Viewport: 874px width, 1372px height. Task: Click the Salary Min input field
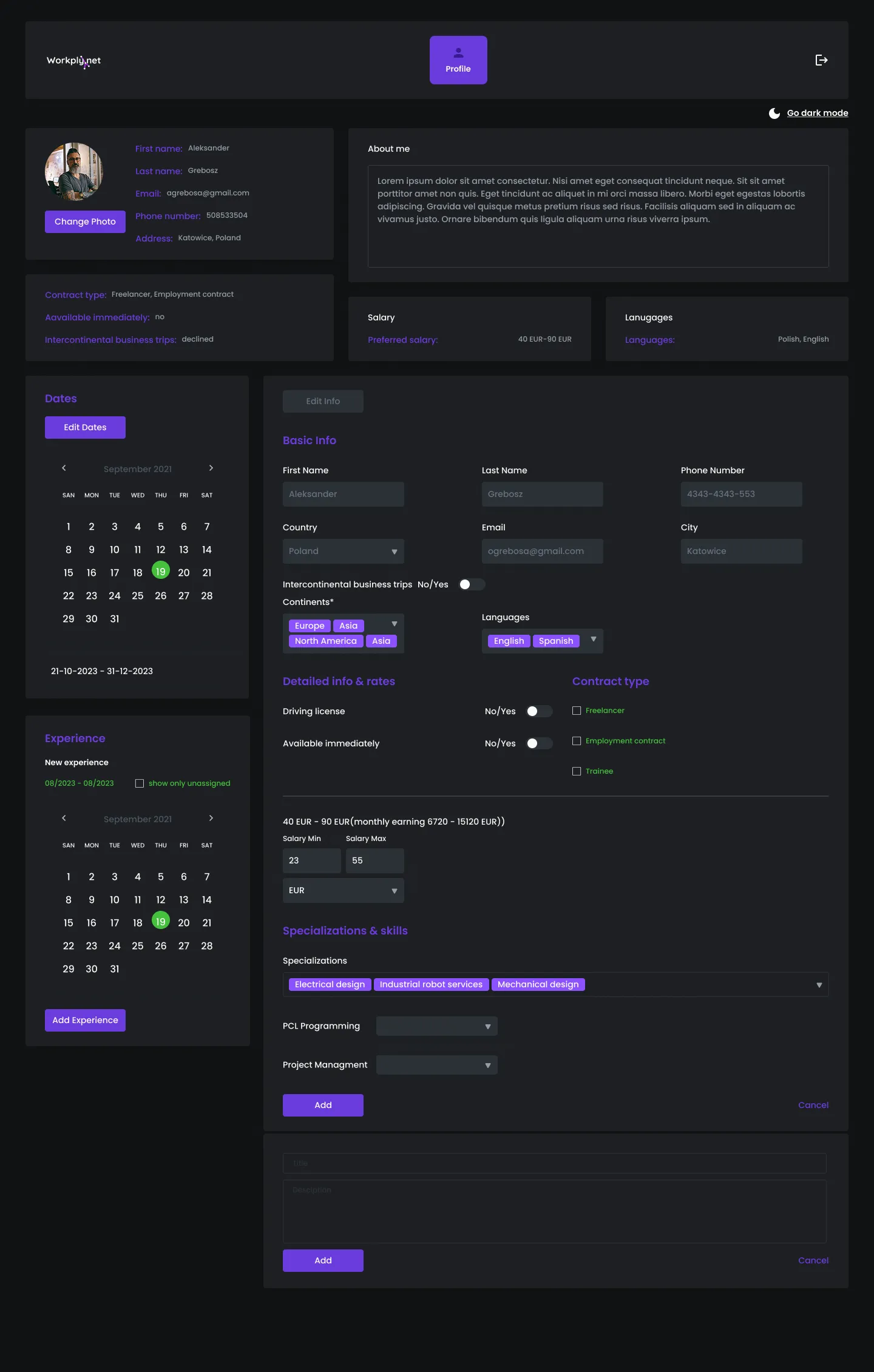[x=311, y=860]
